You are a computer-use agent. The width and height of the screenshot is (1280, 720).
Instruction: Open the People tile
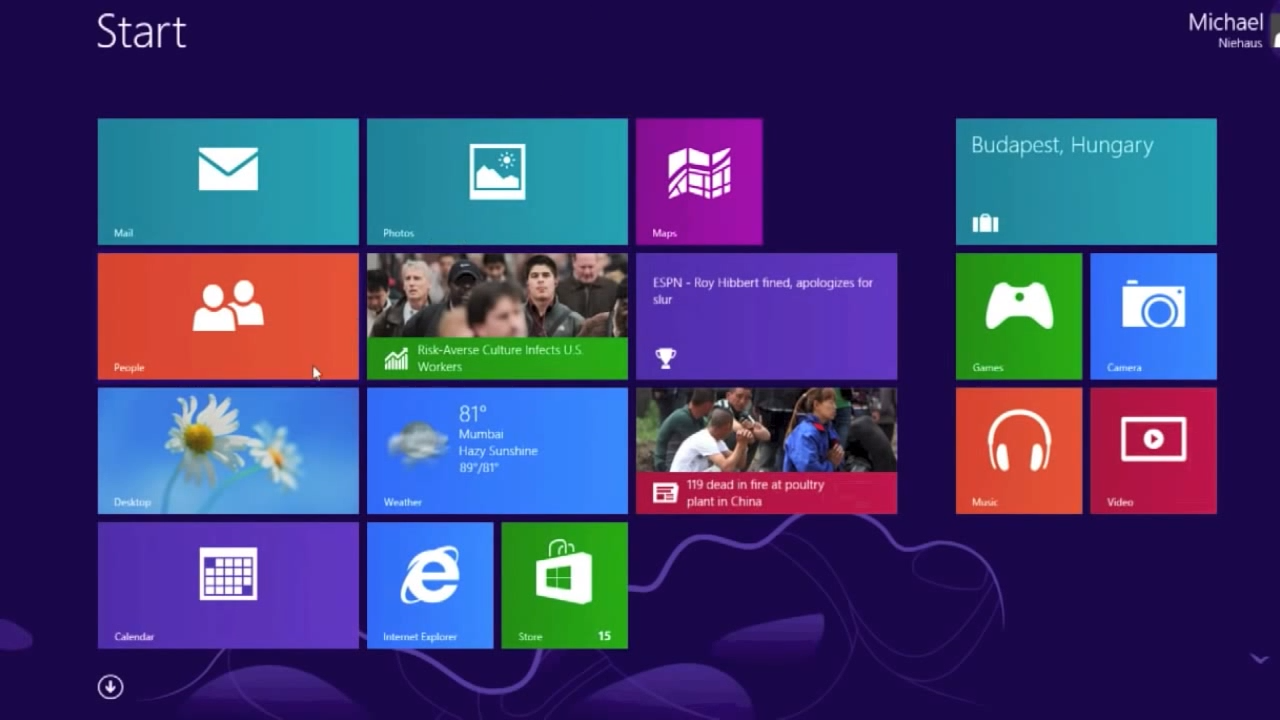point(228,316)
